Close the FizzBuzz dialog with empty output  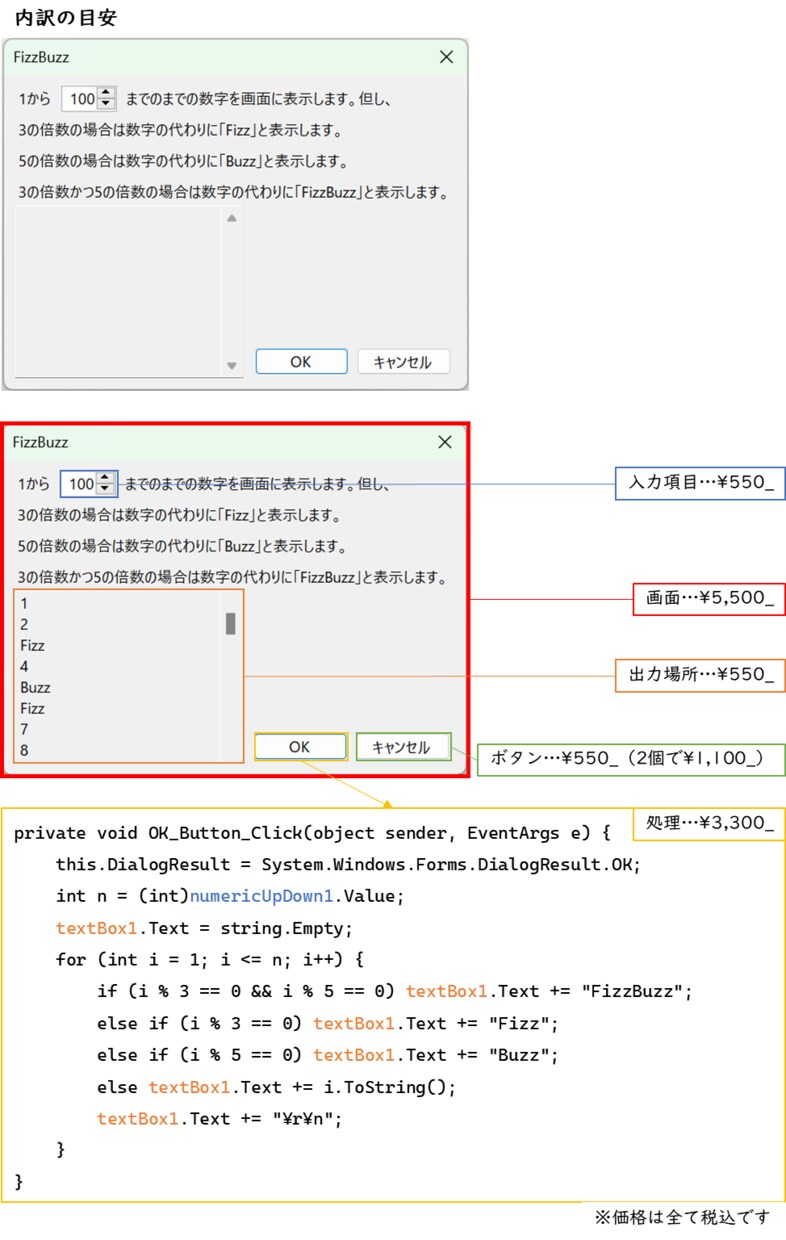click(446, 57)
